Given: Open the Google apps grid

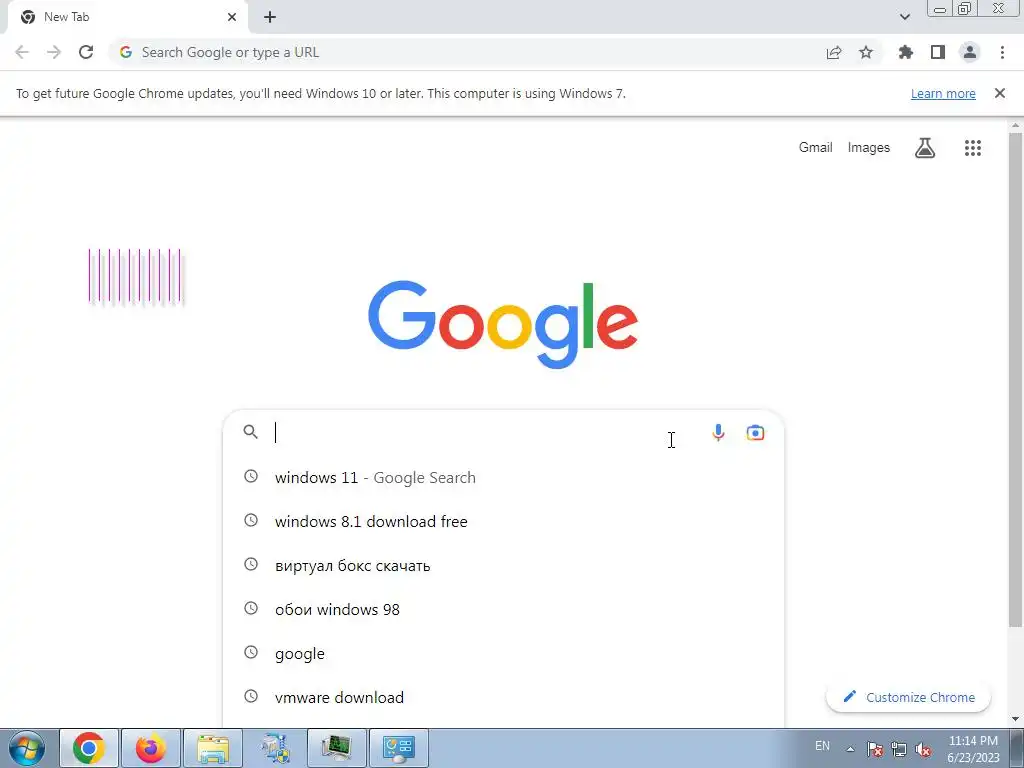Looking at the screenshot, I should [x=973, y=148].
